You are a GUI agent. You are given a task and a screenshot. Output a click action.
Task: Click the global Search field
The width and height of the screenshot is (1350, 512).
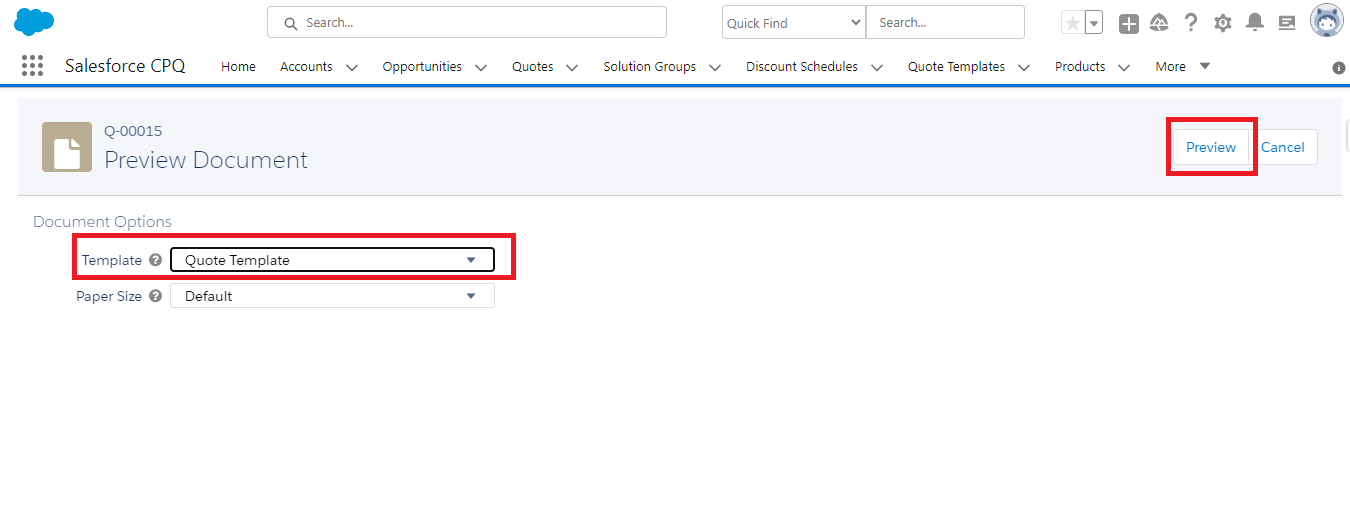[467, 22]
